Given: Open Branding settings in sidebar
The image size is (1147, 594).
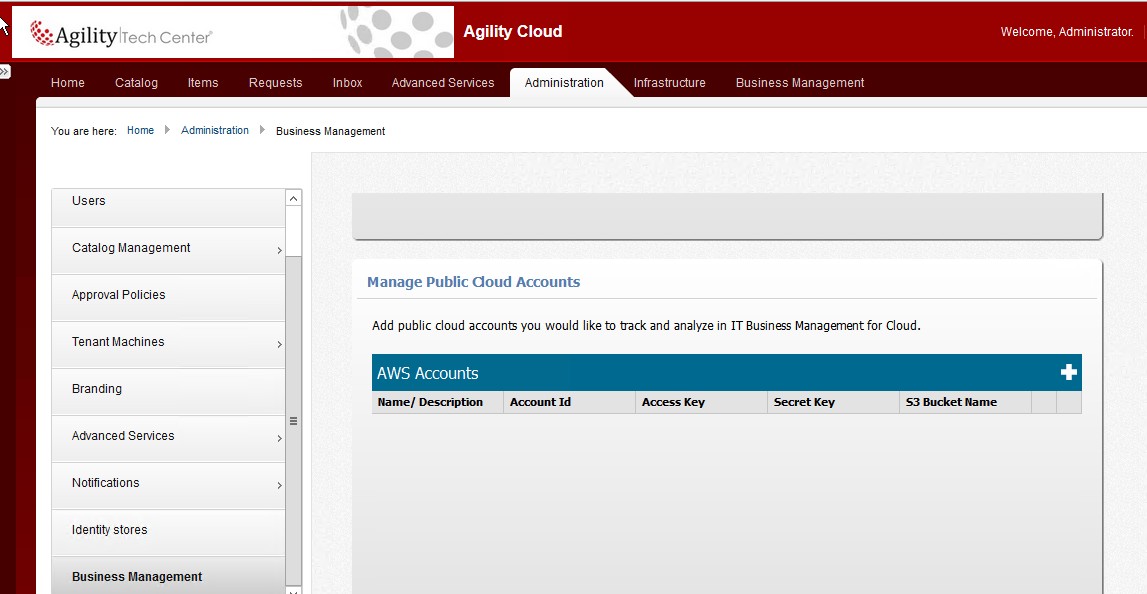Looking at the screenshot, I should 97,389.
